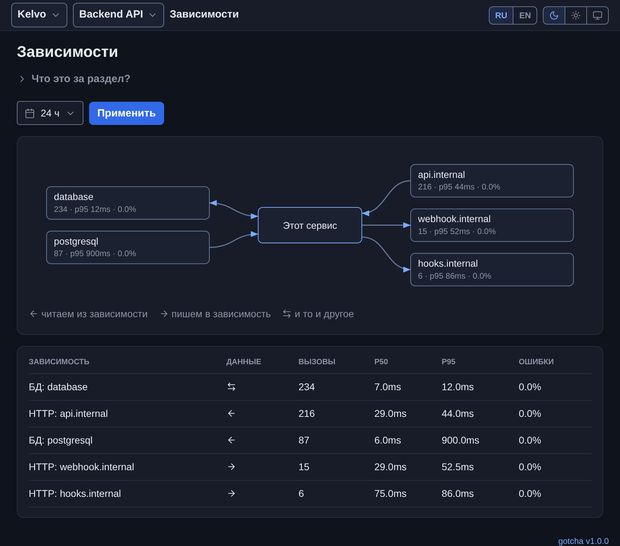The image size is (620, 546).
Task: Expand the 'Что это за раздел?' section
Action: tap(74, 79)
